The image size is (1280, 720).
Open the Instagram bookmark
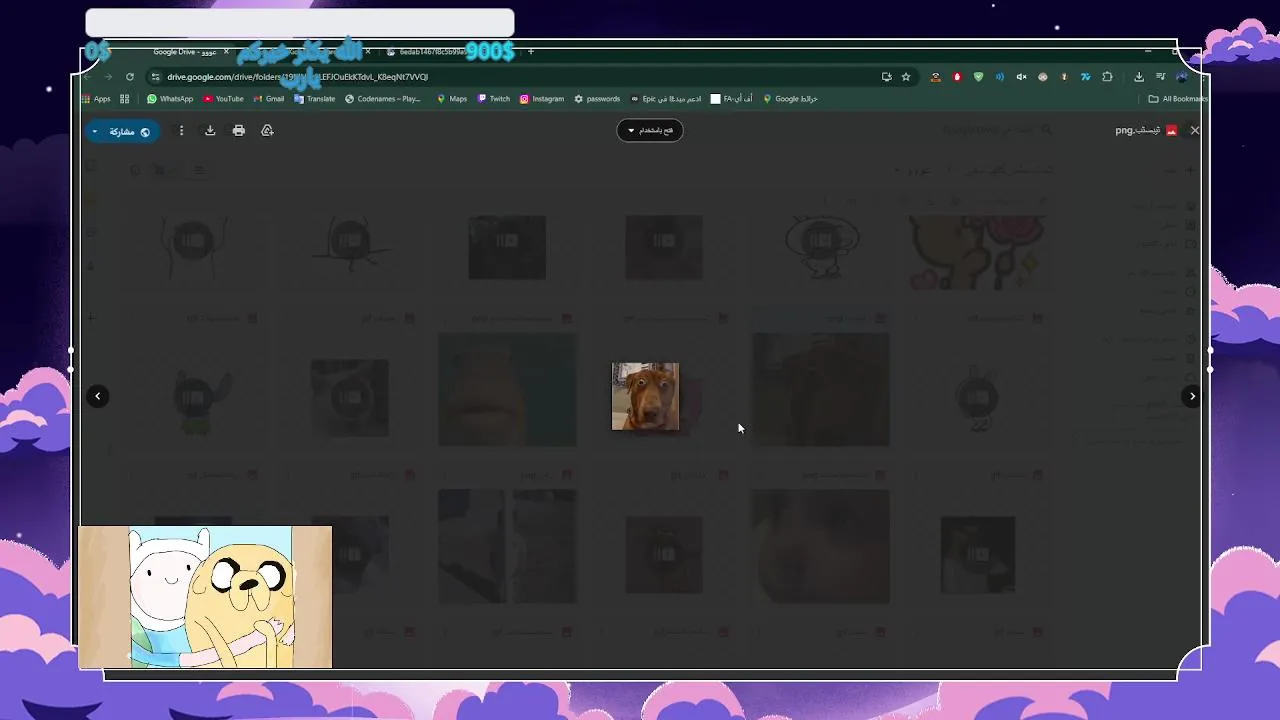tap(542, 99)
